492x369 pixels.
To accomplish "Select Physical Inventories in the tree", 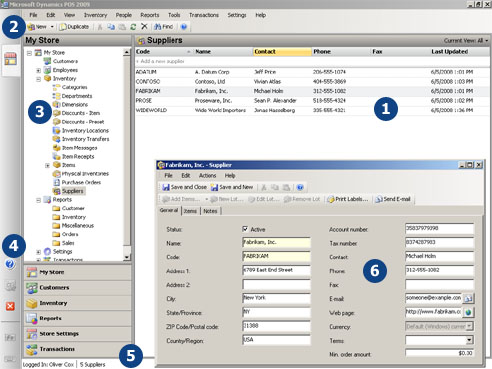I will point(85,174).
